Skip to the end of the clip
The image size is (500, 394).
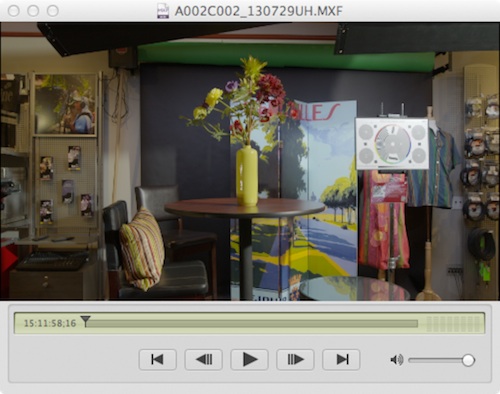click(x=341, y=359)
